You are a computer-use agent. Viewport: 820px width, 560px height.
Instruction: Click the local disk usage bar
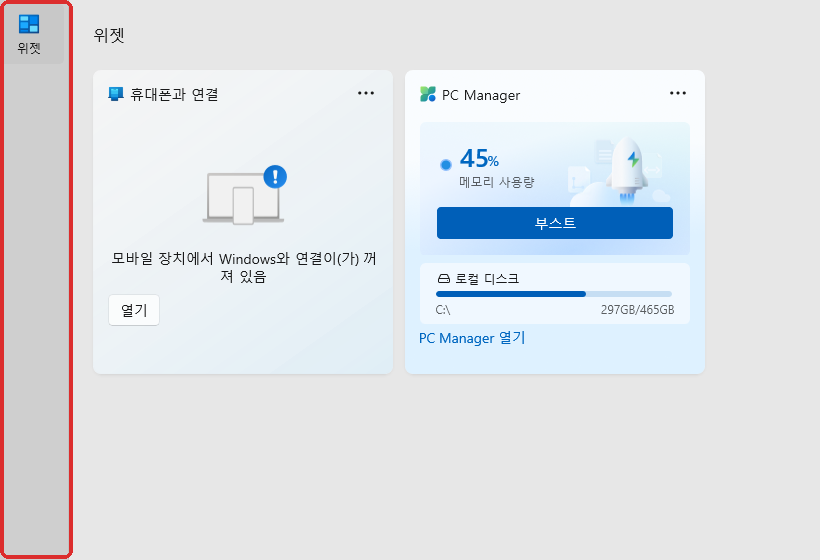pos(554,294)
